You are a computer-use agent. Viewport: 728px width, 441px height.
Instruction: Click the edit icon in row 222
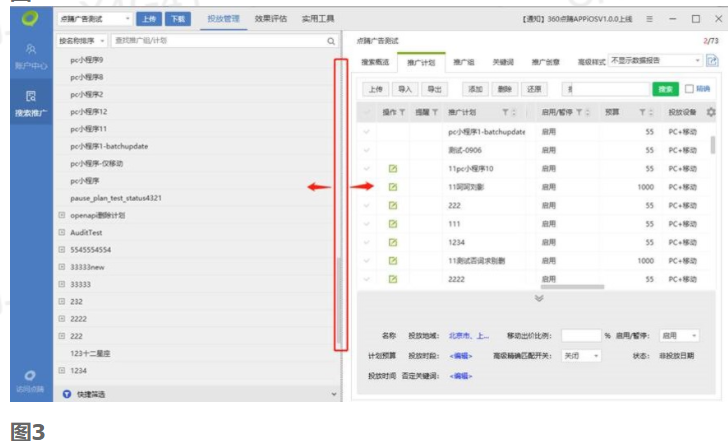tap(393, 205)
